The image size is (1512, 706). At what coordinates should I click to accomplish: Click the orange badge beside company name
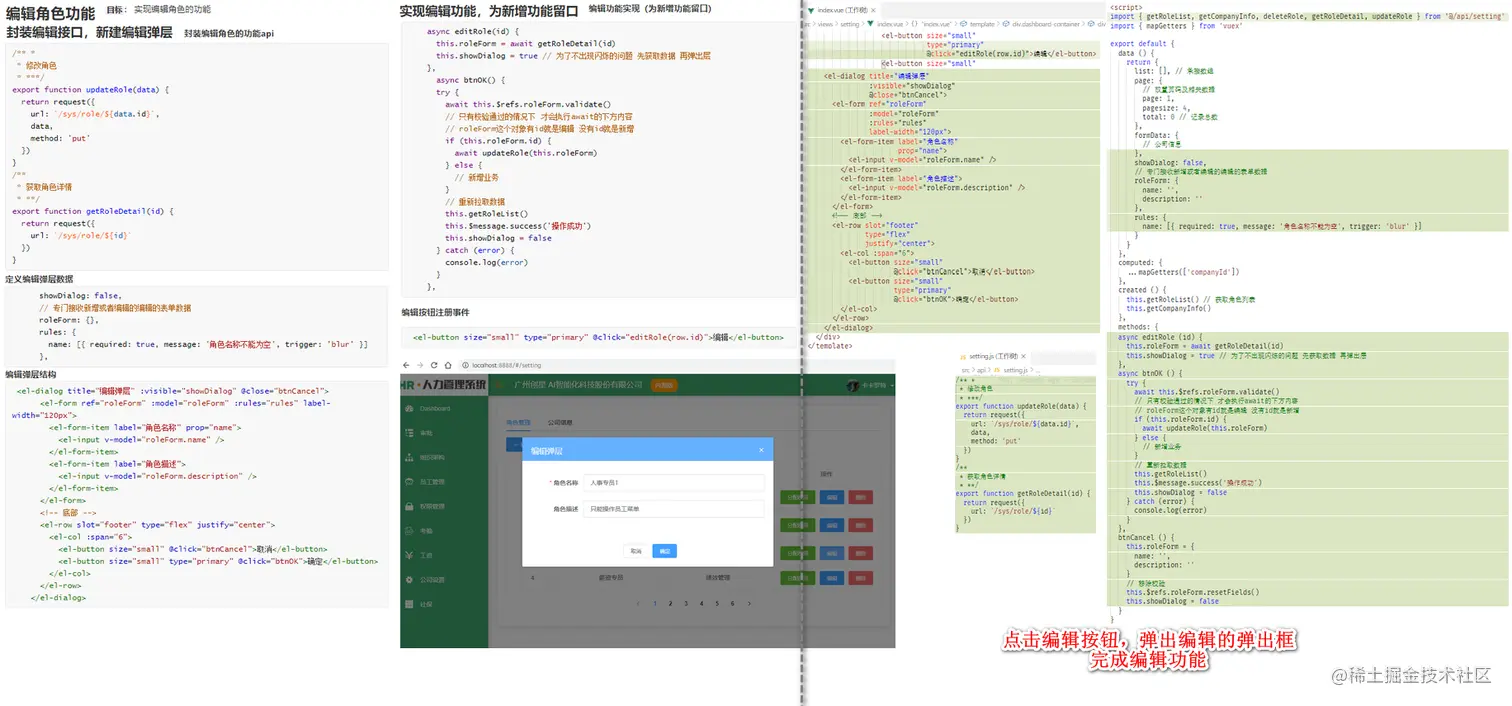[663, 385]
